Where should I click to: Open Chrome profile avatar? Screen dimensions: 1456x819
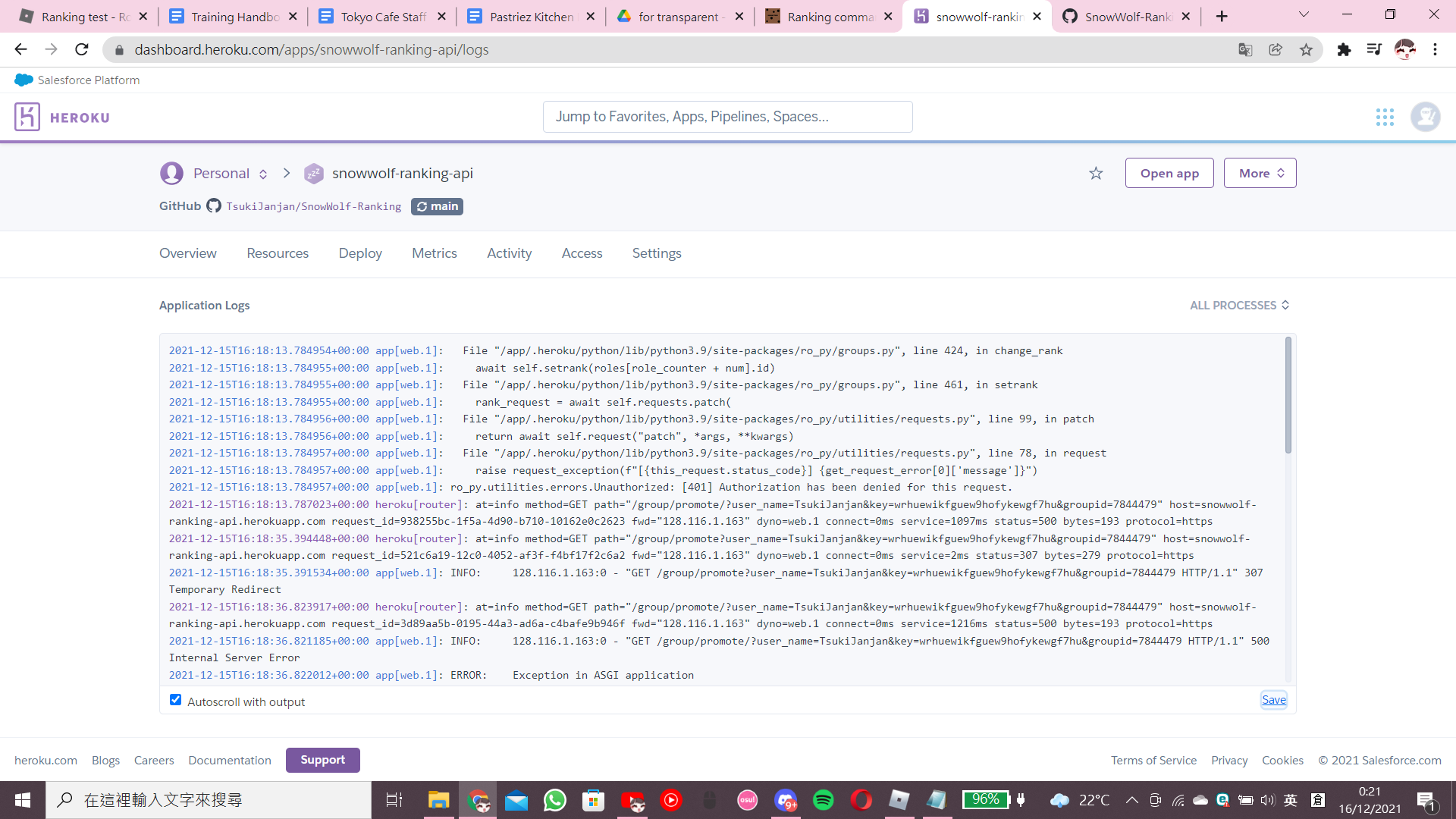point(1404,49)
